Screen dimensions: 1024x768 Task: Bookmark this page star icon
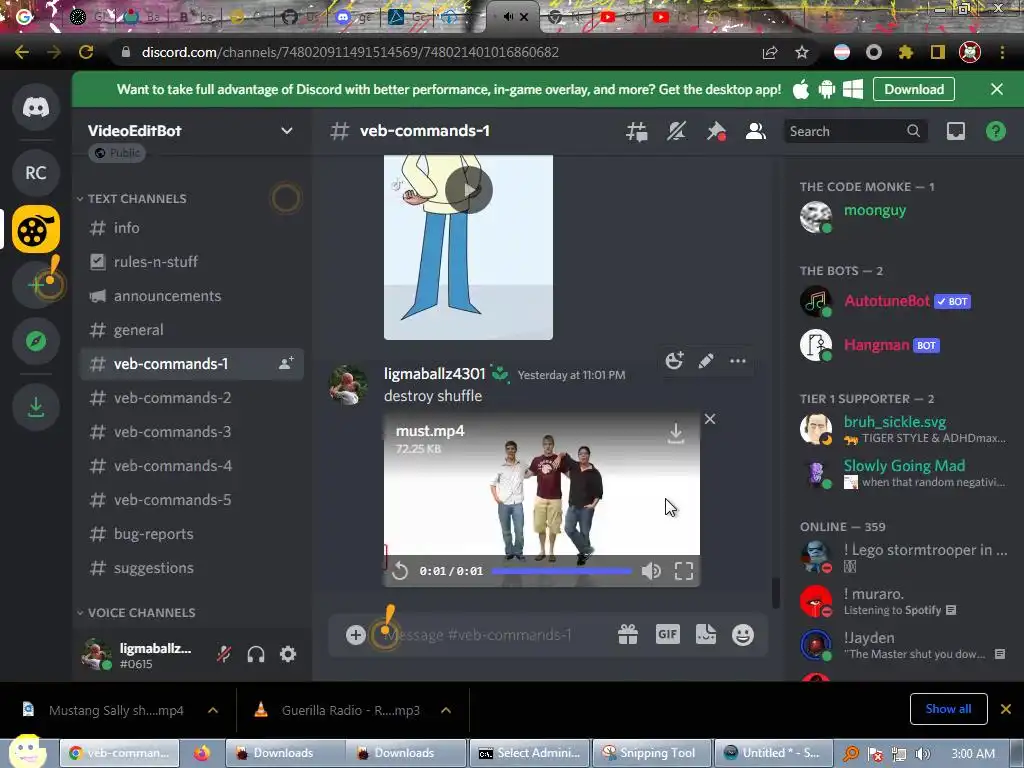click(x=802, y=52)
